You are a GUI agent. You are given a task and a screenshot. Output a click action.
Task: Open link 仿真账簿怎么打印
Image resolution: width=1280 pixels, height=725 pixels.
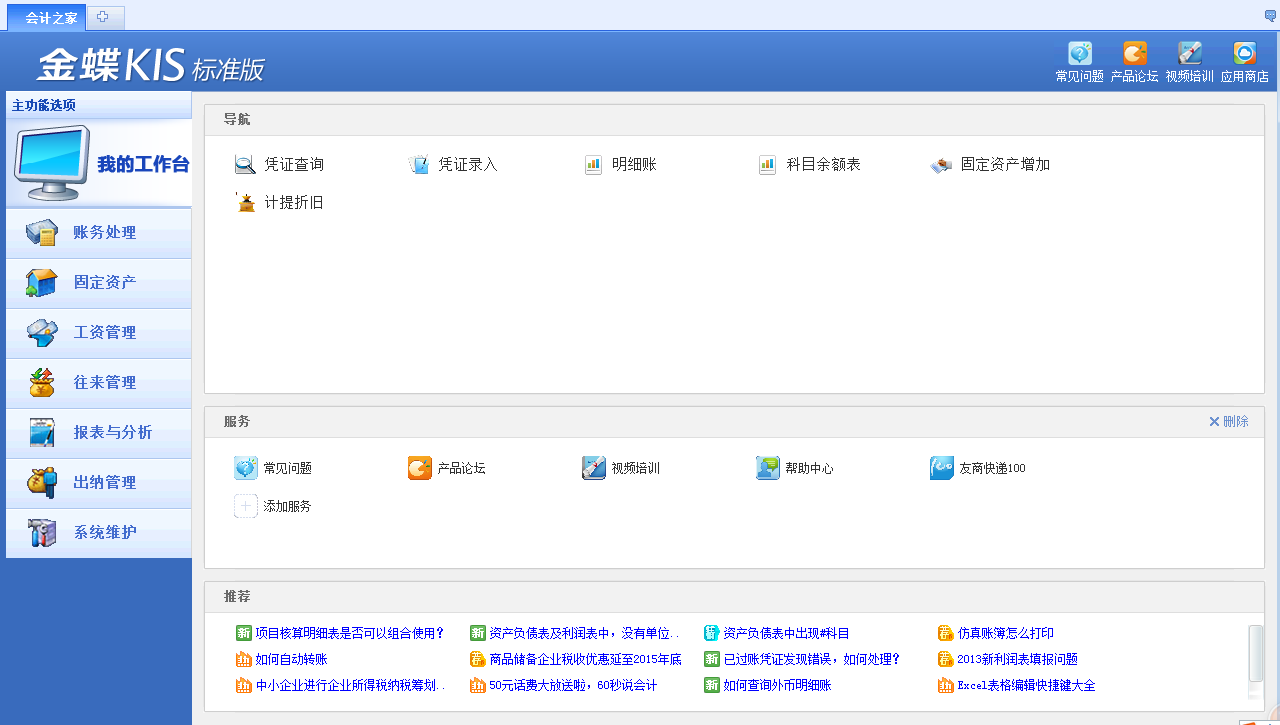pyautogui.click(x=1005, y=633)
